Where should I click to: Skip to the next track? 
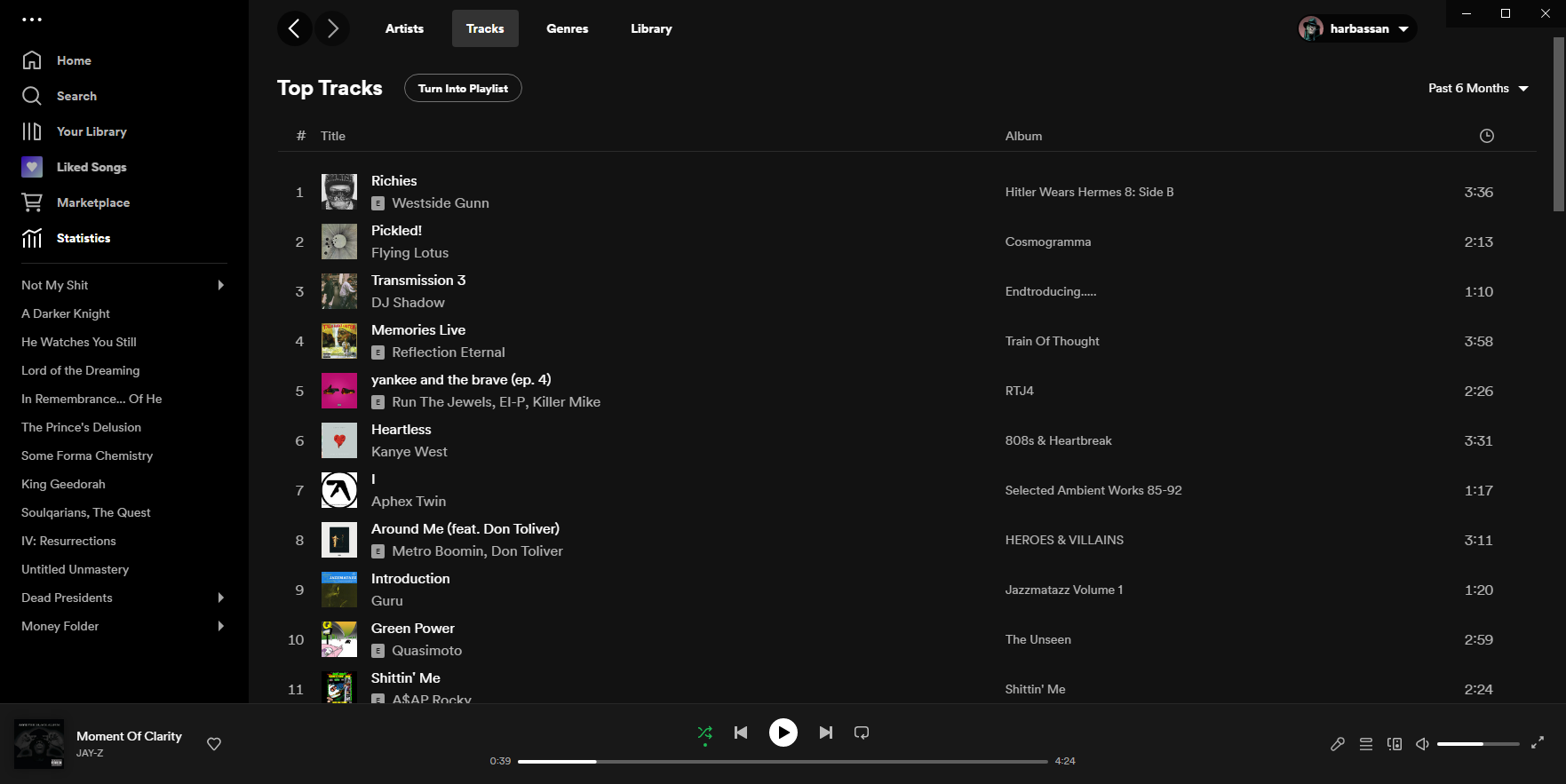825,733
